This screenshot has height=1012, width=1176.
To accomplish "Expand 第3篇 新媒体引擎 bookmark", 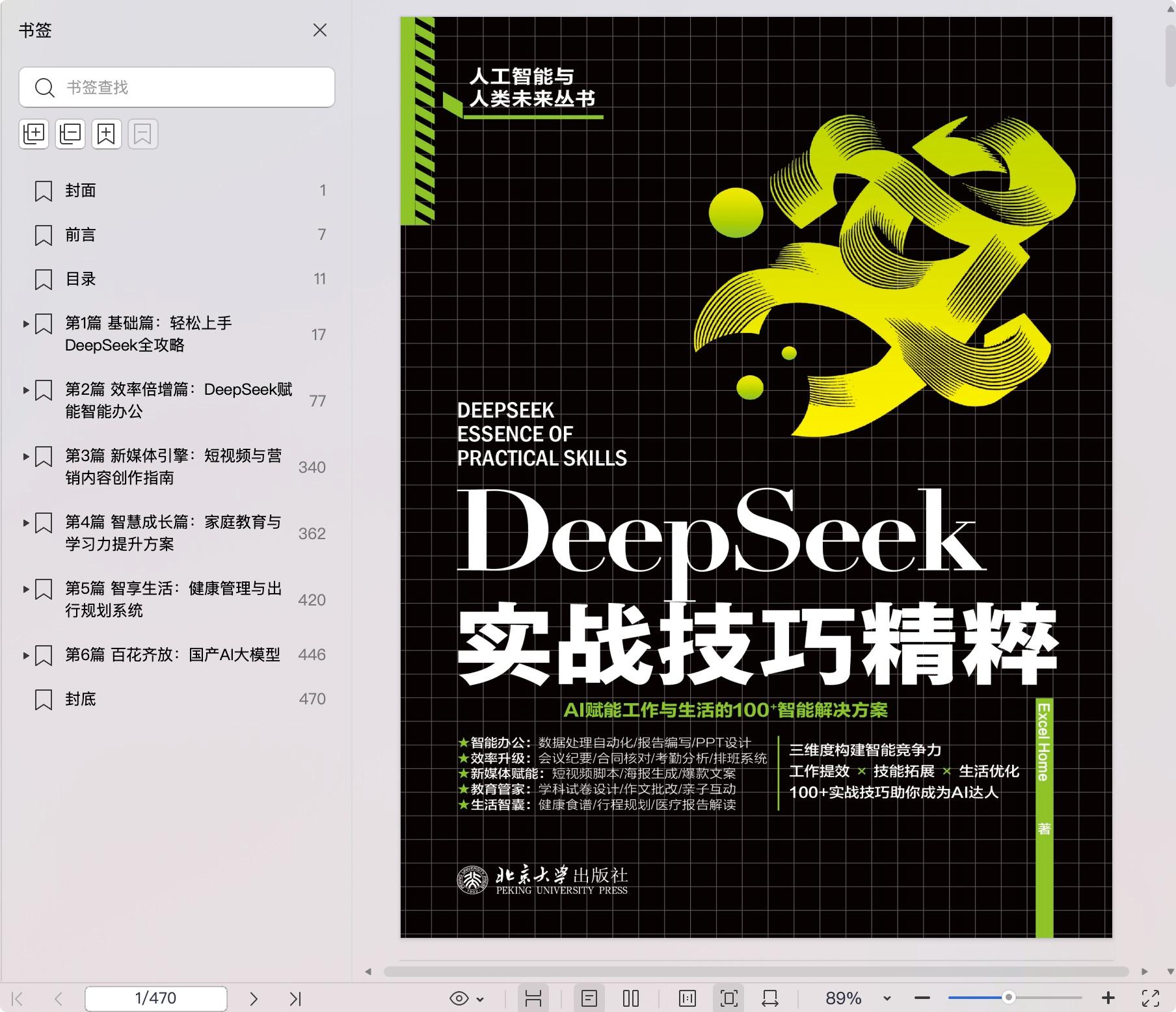I will click(26, 456).
